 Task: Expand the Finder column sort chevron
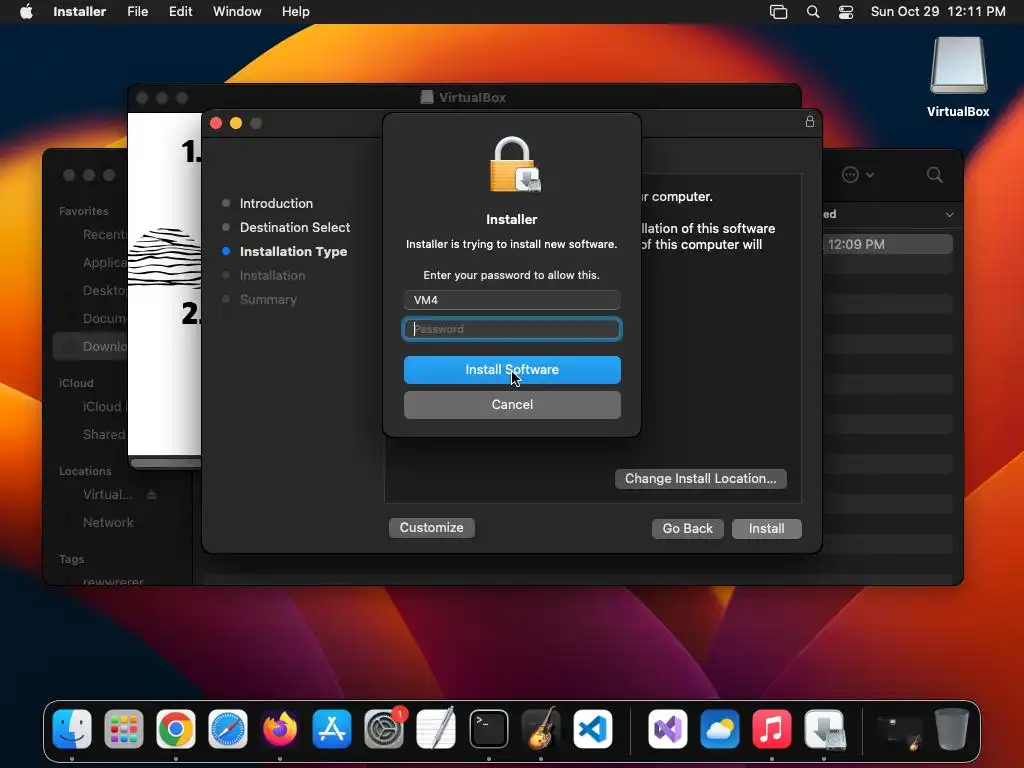tap(949, 214)
